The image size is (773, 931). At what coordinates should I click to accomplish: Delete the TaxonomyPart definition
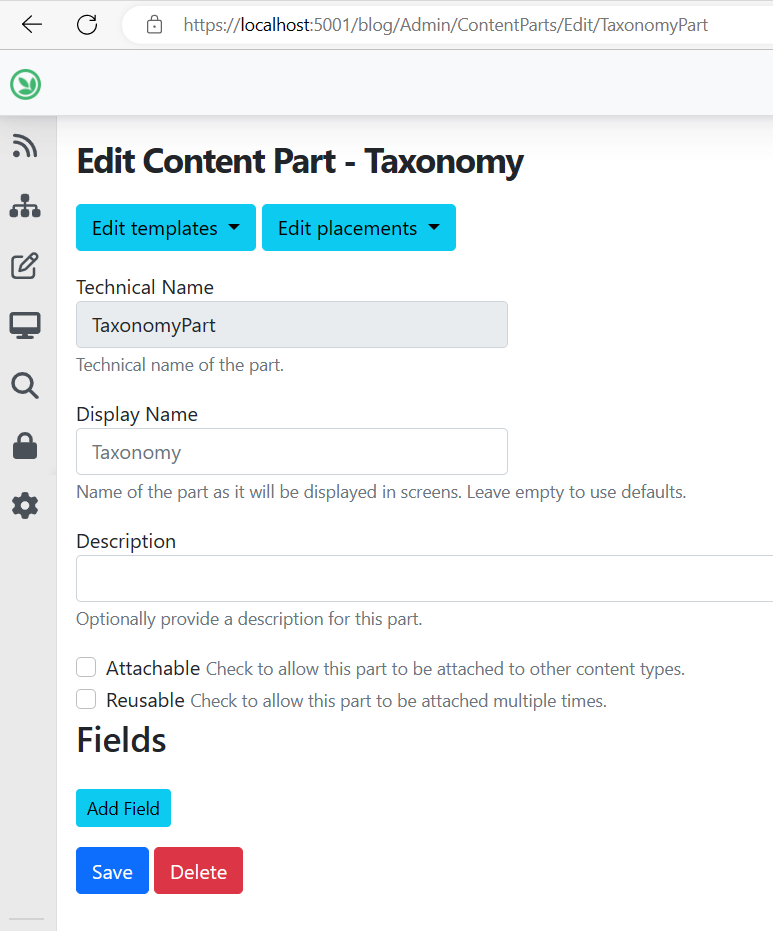[198, 870]
